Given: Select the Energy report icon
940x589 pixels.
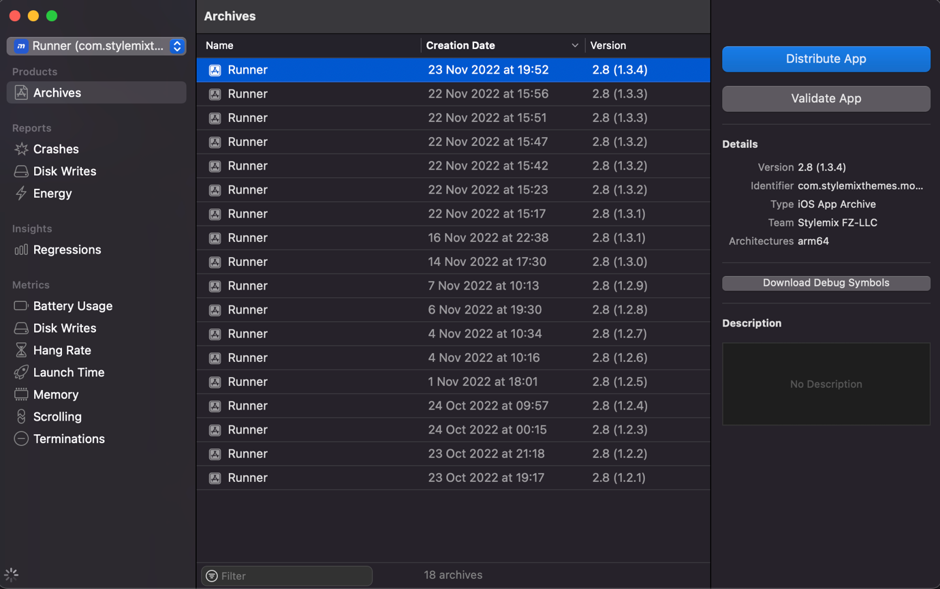Looking at the screenshot, I should (x=21, y=193).
